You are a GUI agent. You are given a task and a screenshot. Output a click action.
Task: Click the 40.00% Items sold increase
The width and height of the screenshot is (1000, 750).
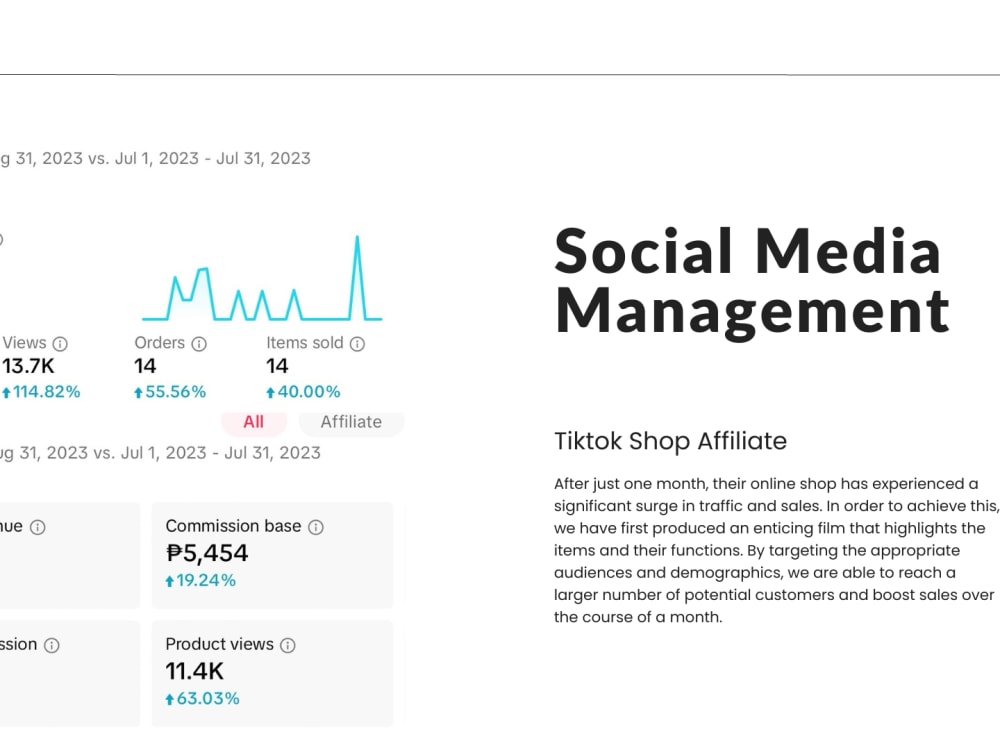pyautogui.click(x=303, y=392)
